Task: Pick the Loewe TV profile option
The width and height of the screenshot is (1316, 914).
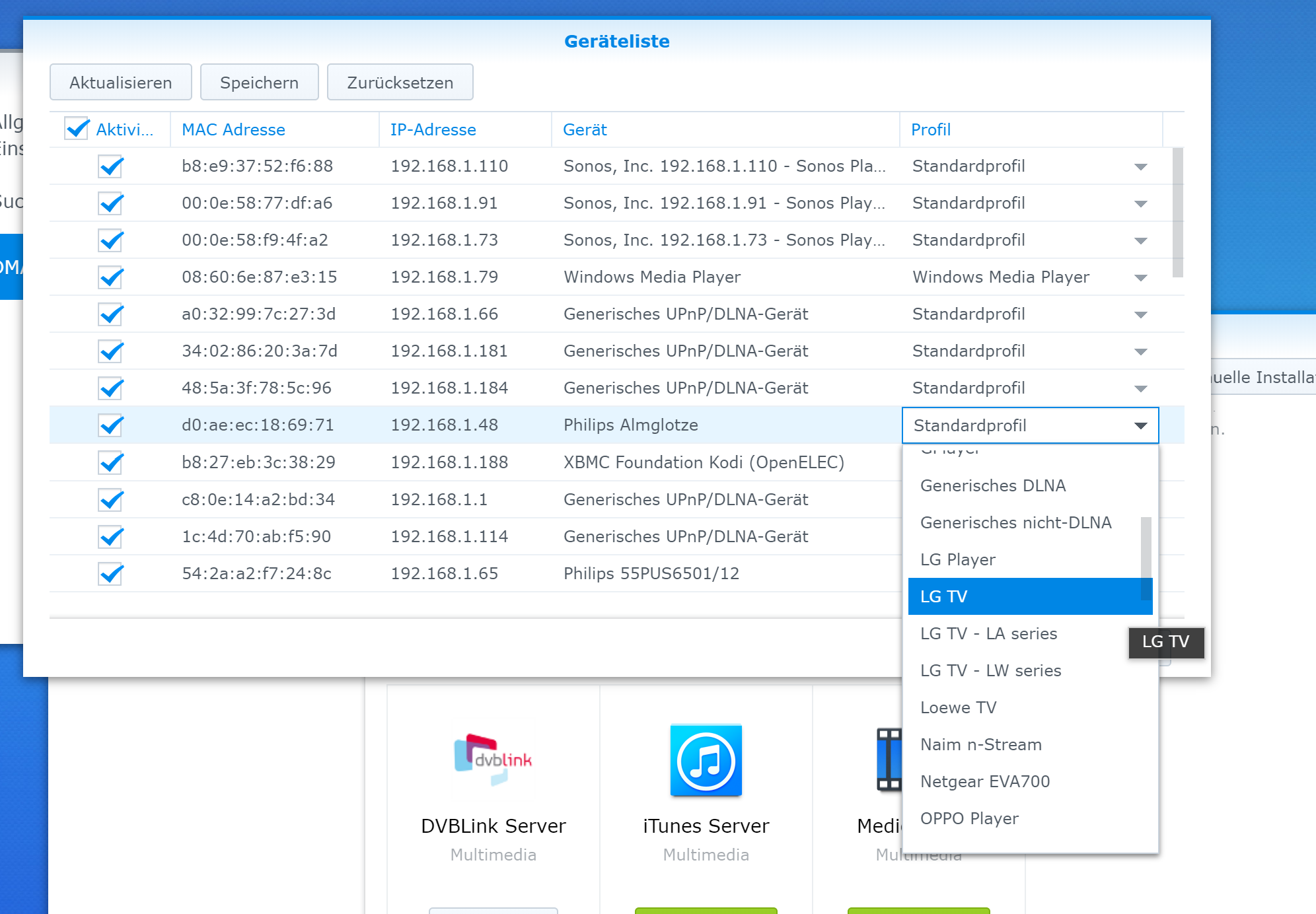Action: tap(958, 707)
